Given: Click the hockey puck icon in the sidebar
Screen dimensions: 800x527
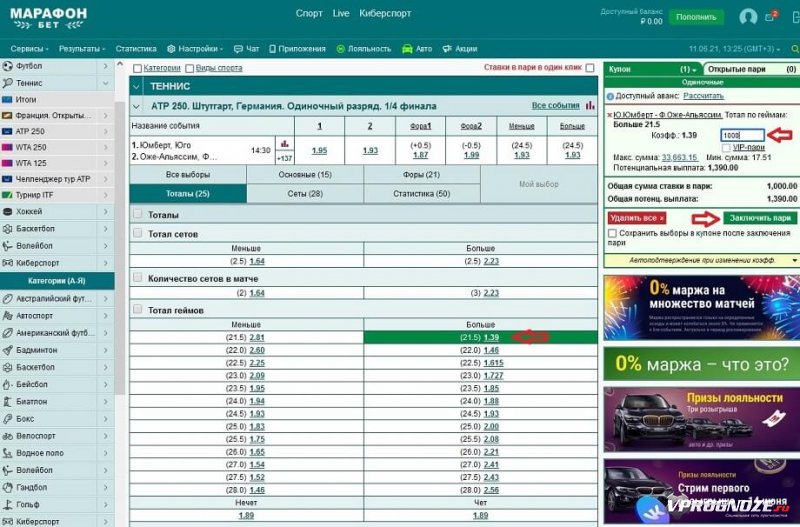Looking at the screenshot, I should point(8,212).
